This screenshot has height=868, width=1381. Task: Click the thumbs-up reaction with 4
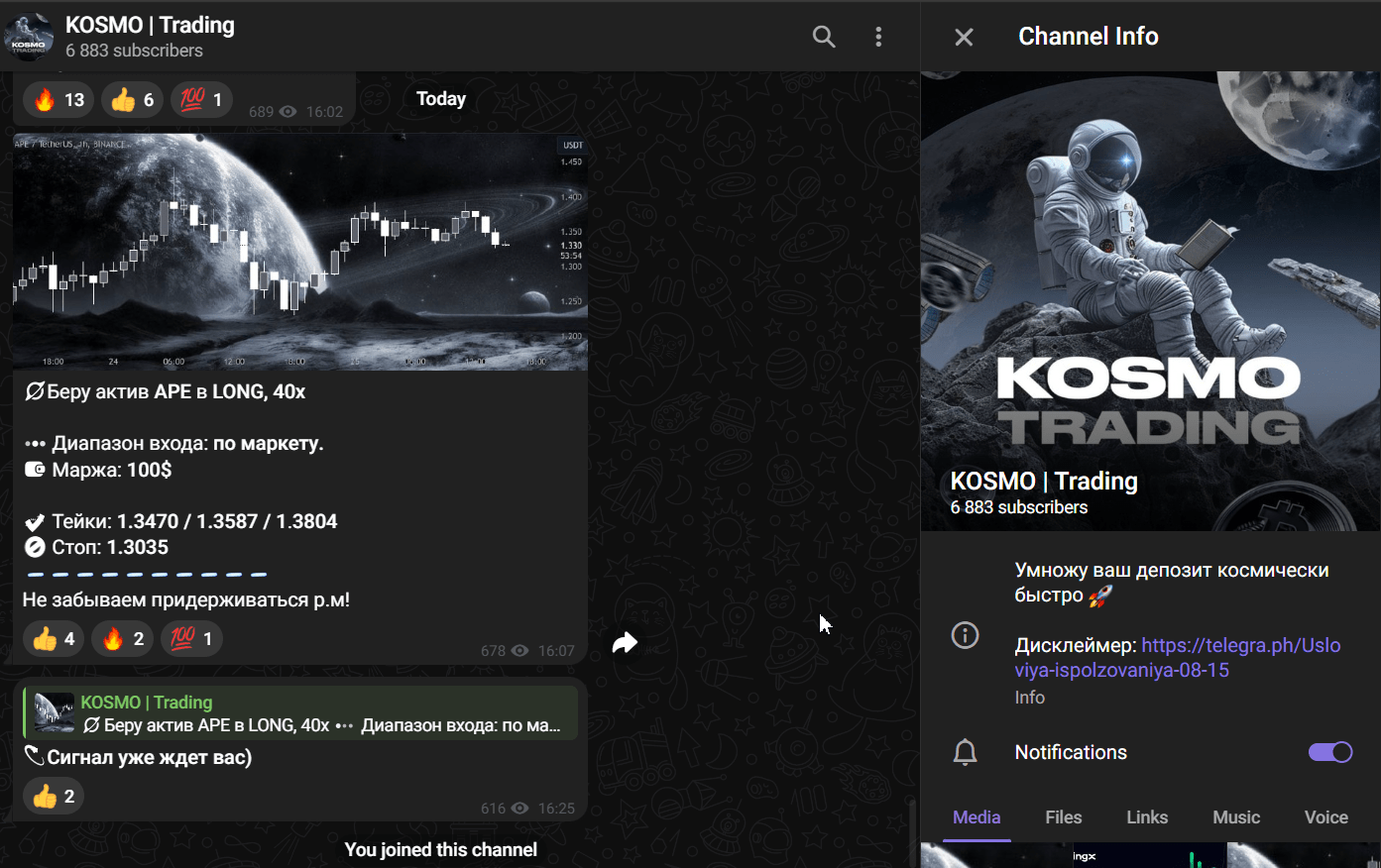pos(54,639)
